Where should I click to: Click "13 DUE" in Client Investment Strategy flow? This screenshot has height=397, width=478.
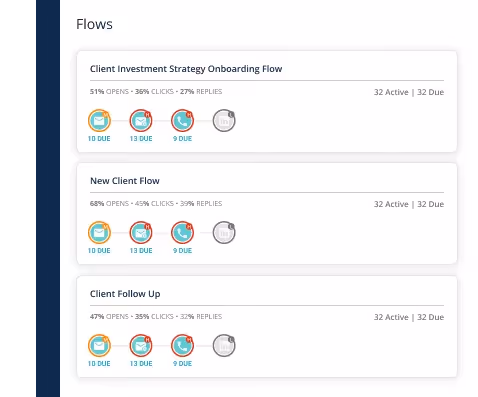(141, 139)
